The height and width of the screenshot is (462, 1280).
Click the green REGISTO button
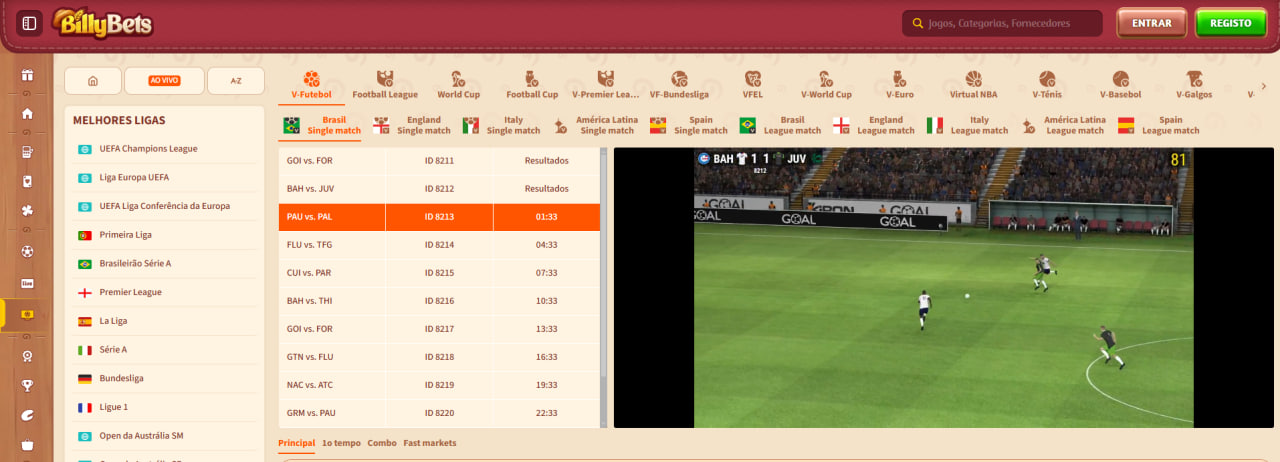(1230, 23)
